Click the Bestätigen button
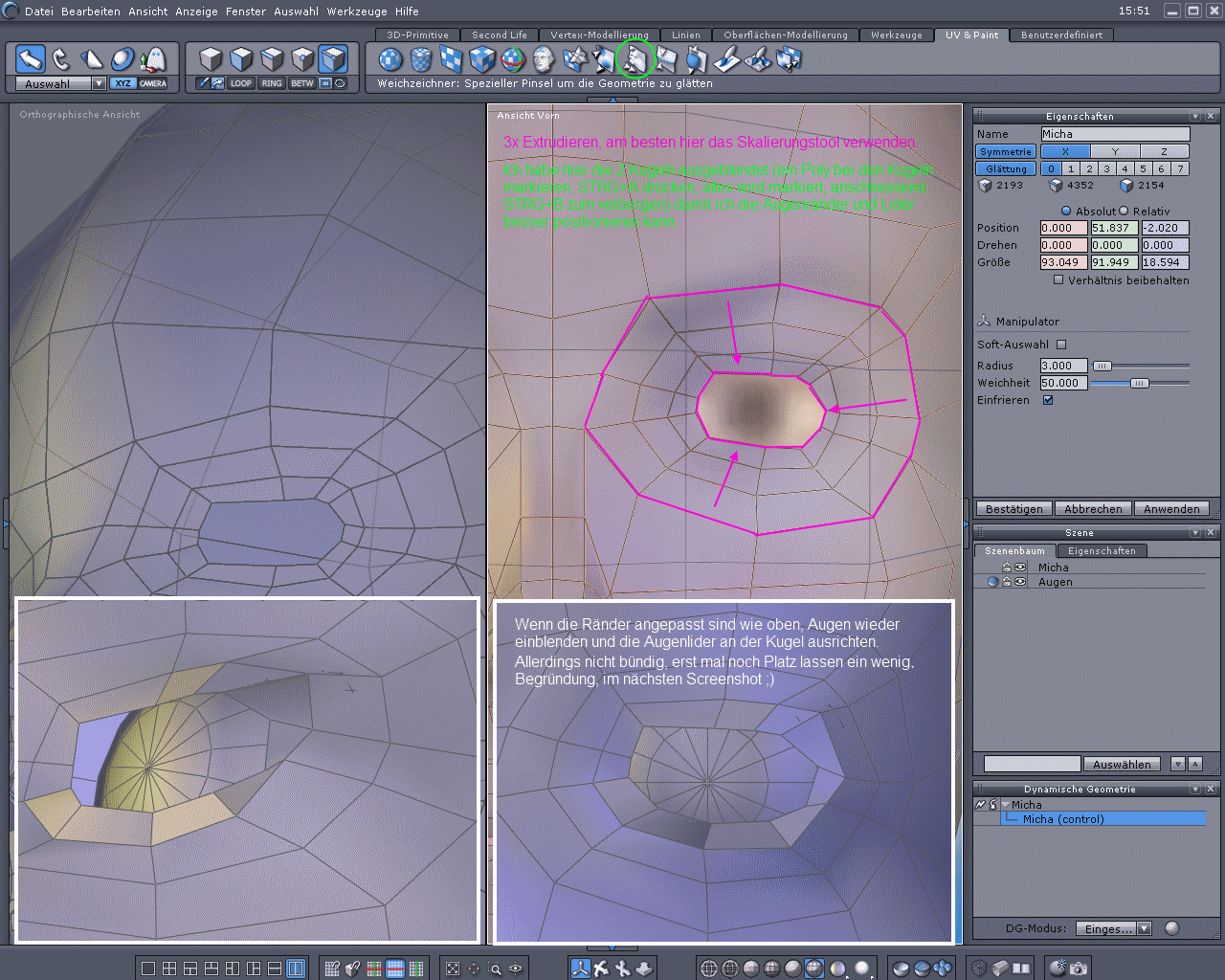The width and height of the screenshot is (1225, 980). [x=1013, y=509]
